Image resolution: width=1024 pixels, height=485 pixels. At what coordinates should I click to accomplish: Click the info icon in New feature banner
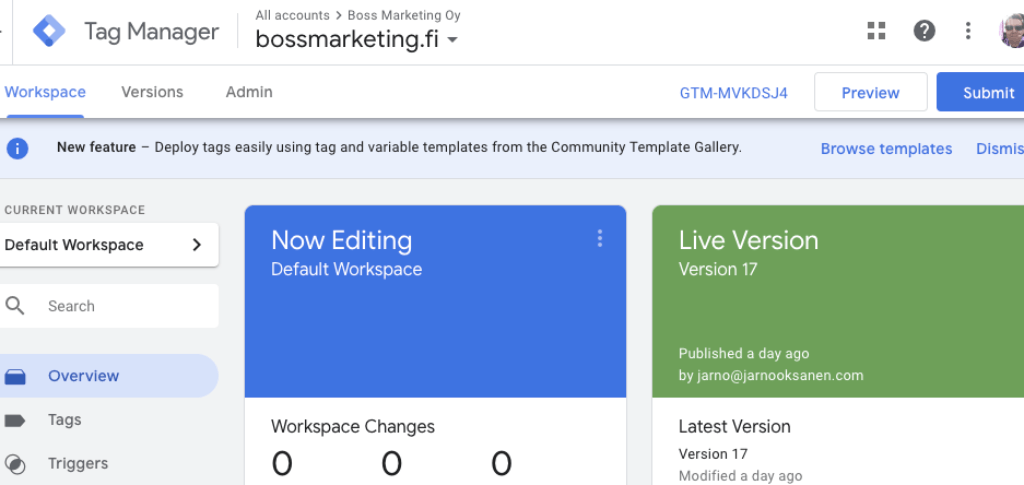pyautogui.click(x=18, y=149)
